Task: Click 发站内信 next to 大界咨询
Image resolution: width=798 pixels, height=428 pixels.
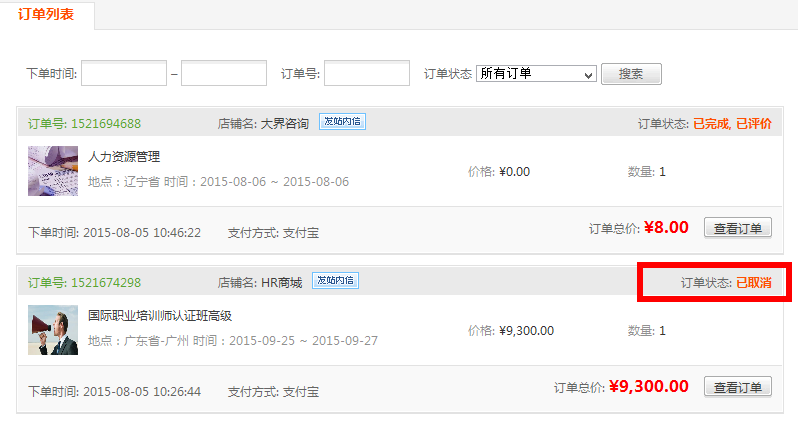Action: pos(342,122)
